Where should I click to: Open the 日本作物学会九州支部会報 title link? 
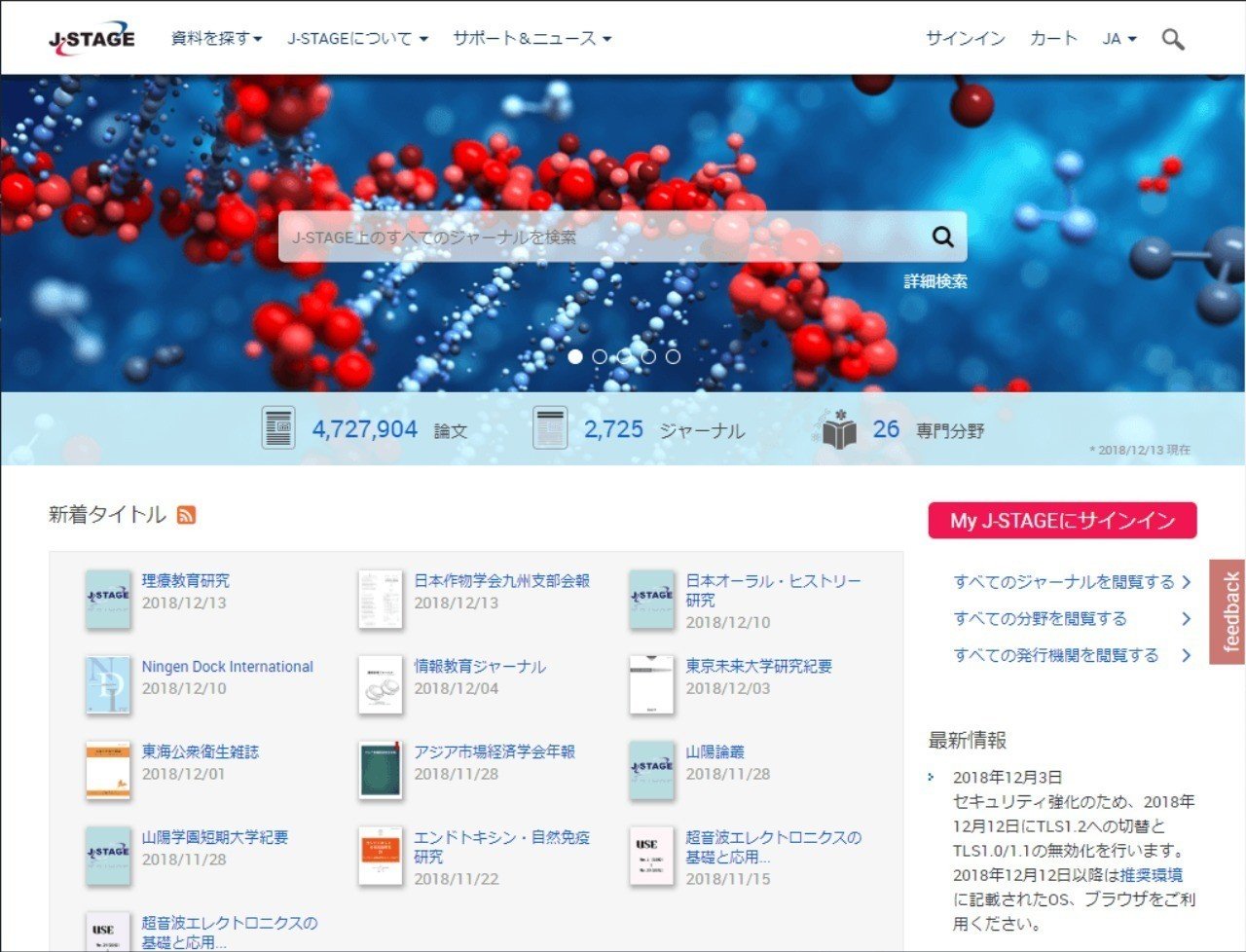coord(501,581)
